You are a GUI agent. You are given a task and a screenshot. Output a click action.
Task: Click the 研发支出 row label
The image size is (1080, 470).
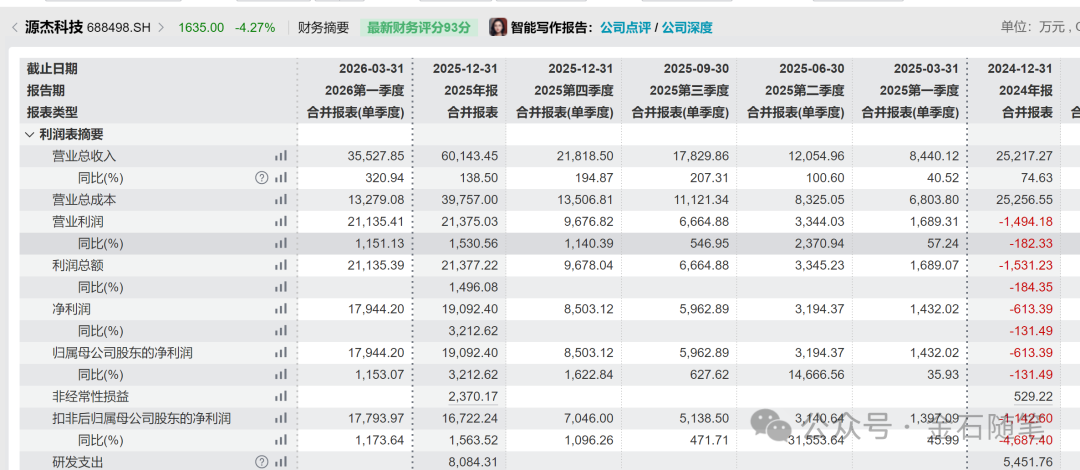click(79, 462)
